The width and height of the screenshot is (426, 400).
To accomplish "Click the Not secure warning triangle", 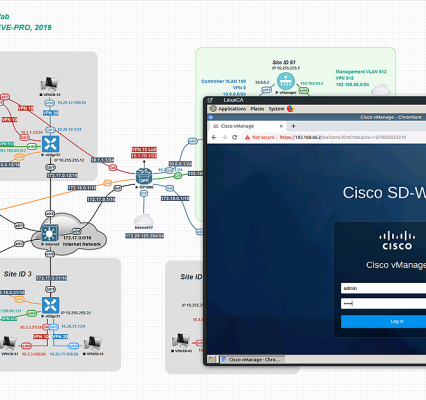I will point(247,137).
